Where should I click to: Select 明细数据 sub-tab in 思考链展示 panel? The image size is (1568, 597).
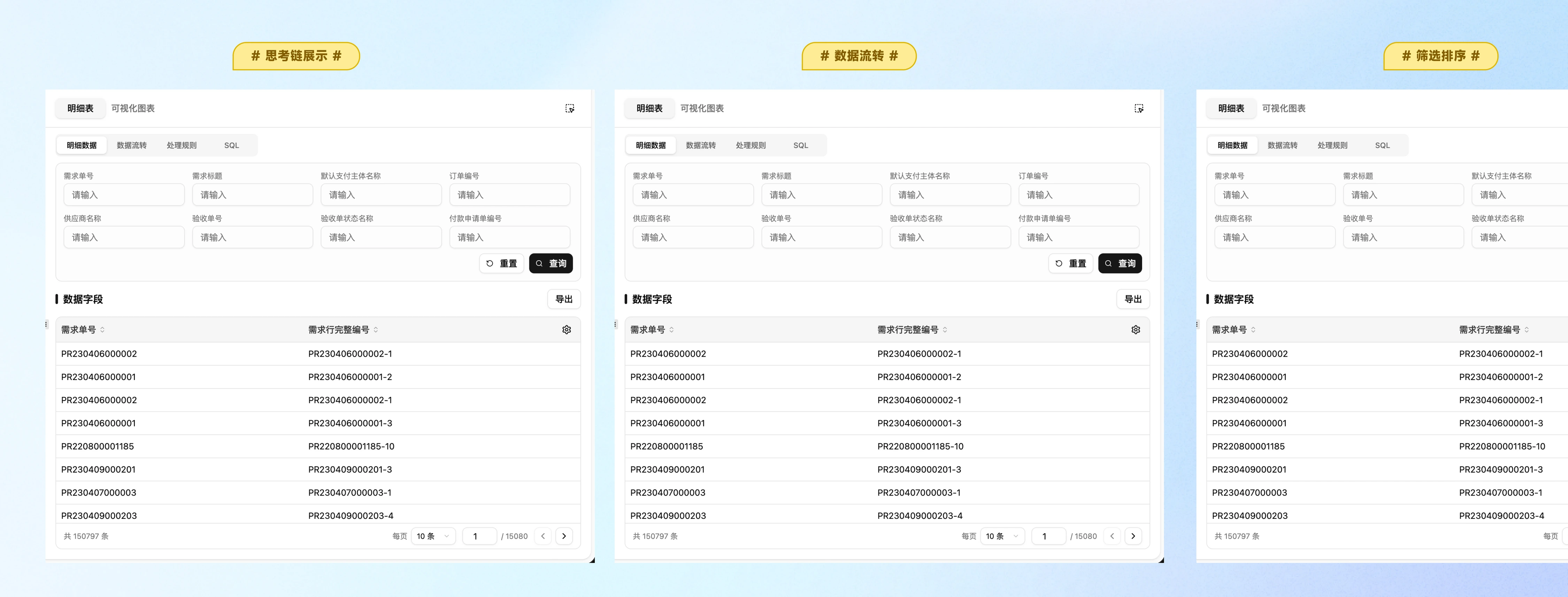(x=82, y=146)
